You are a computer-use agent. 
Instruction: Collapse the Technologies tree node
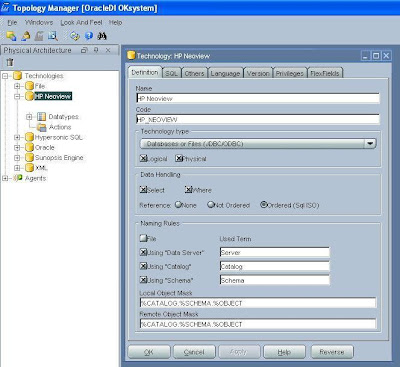pyautogui.click(x=5, y=76)
